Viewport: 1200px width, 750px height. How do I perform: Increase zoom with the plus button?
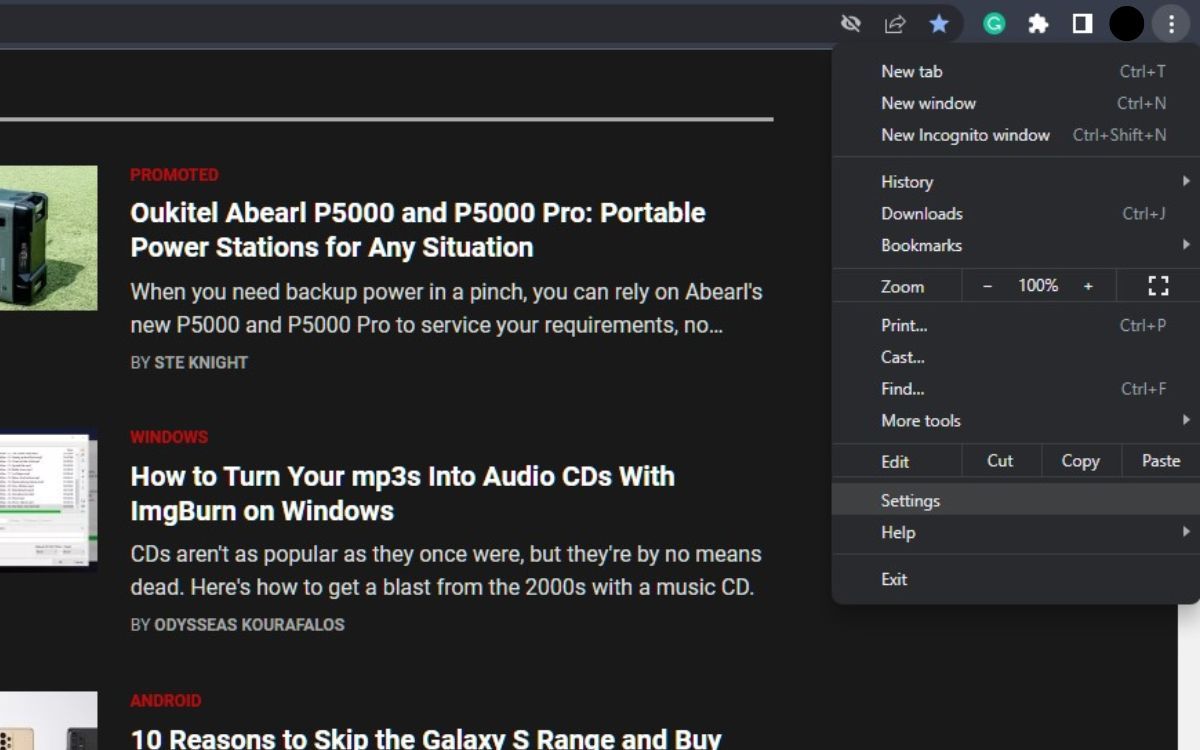click(x=1088, y=286)
